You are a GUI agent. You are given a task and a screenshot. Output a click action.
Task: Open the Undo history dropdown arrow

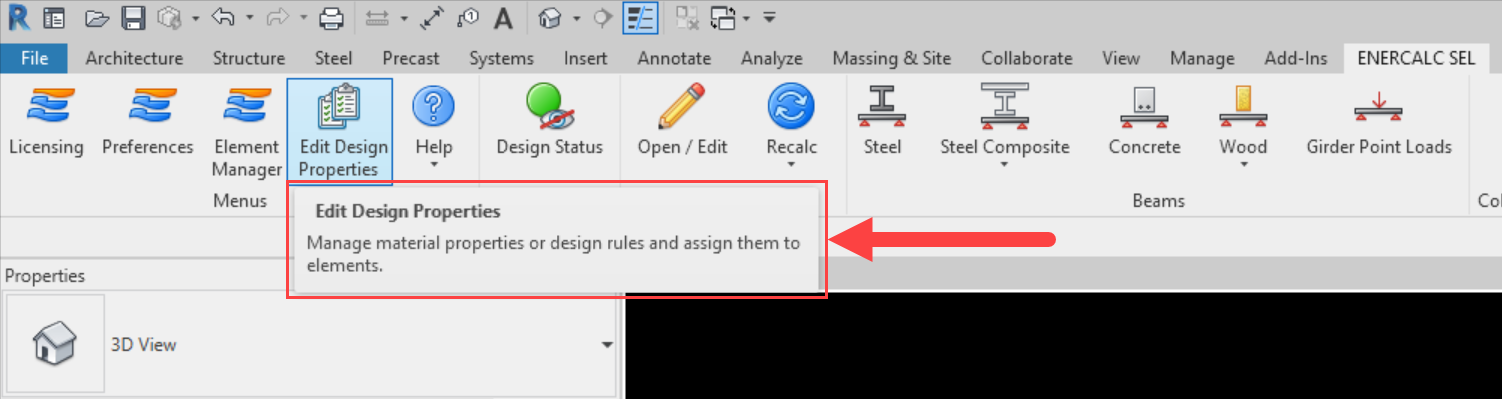(250, 18)
